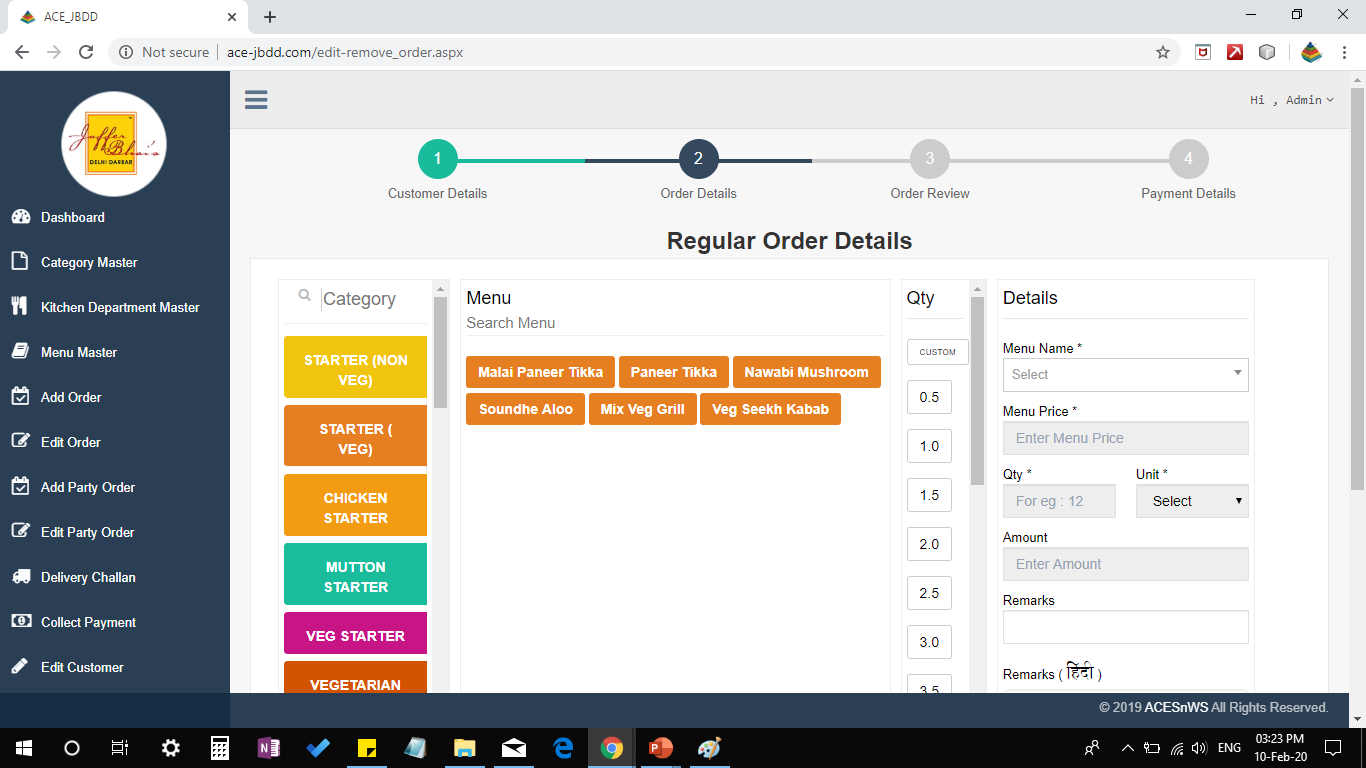
Task: Open Dashboard from the sidebar
Action: (x=72, y=217)
